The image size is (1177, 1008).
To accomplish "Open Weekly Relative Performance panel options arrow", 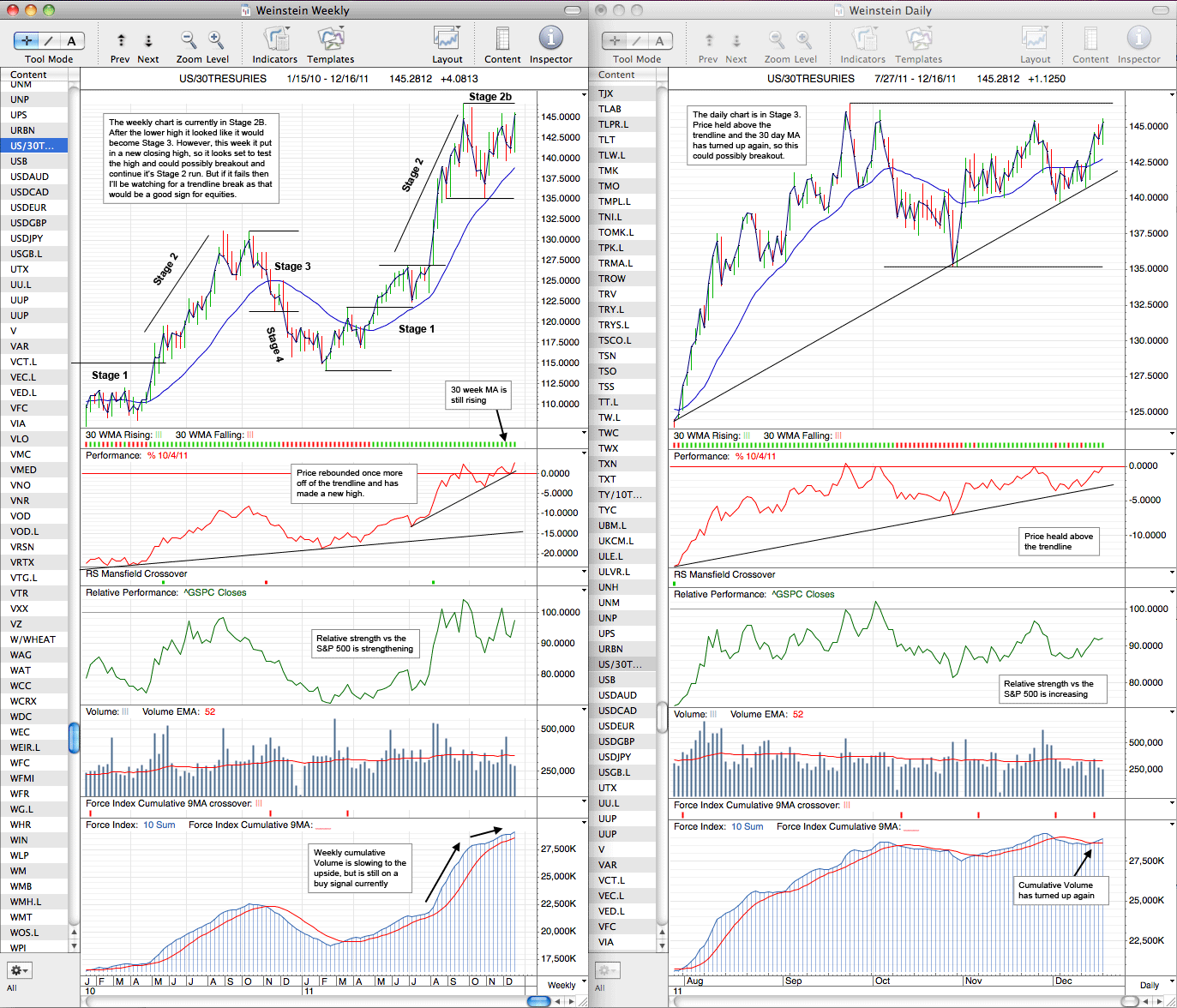I will (585, 591).
